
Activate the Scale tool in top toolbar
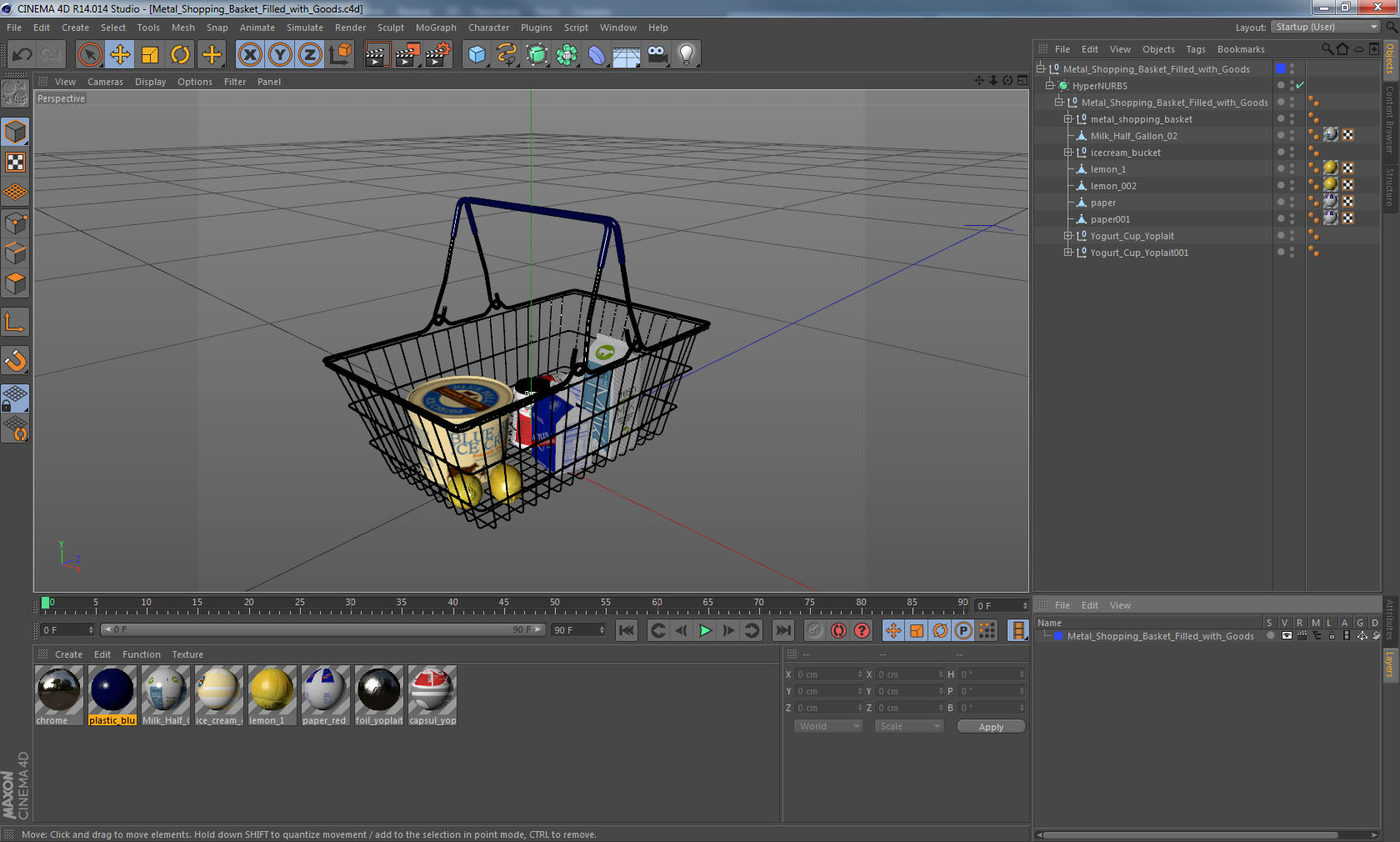click(150, 55)
